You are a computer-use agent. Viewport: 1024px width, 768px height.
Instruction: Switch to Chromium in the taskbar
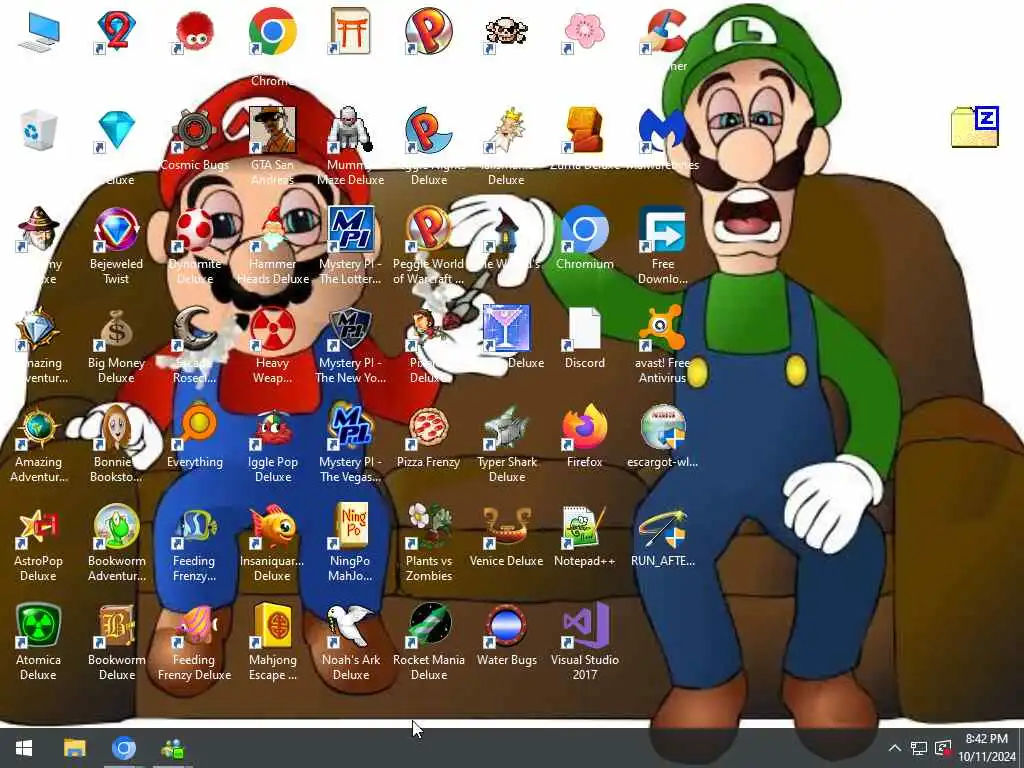[123, 748]
